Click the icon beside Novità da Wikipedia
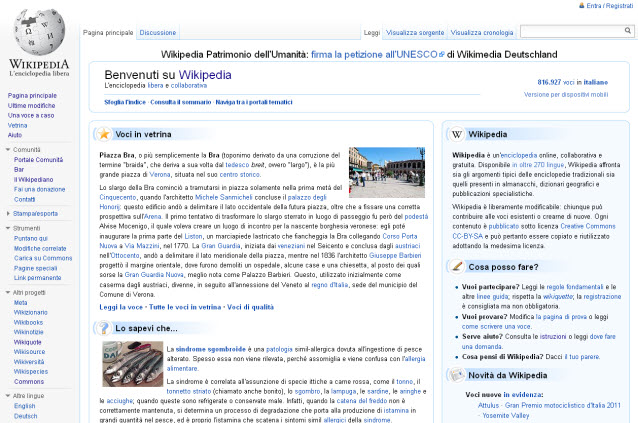This screenshot has height=423, width=638. pyautogui.click(x=457, y=374)
